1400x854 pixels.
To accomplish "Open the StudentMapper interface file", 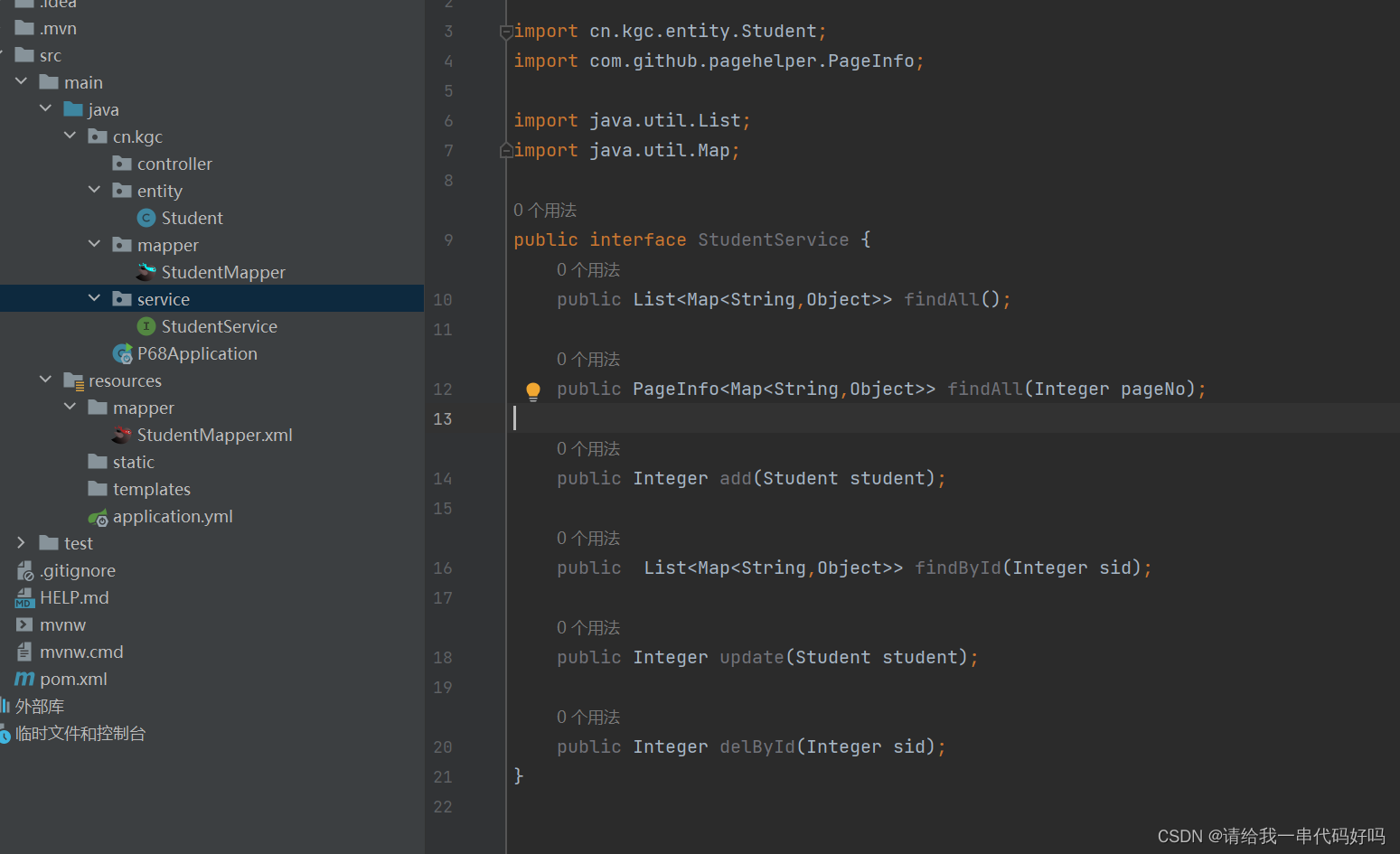I will point(223,272).
